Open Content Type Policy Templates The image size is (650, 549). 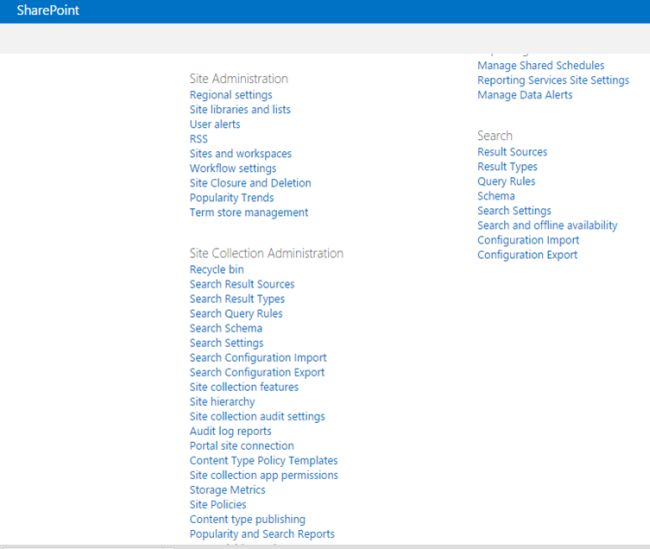pyautogui.click(x=264, y=460)
